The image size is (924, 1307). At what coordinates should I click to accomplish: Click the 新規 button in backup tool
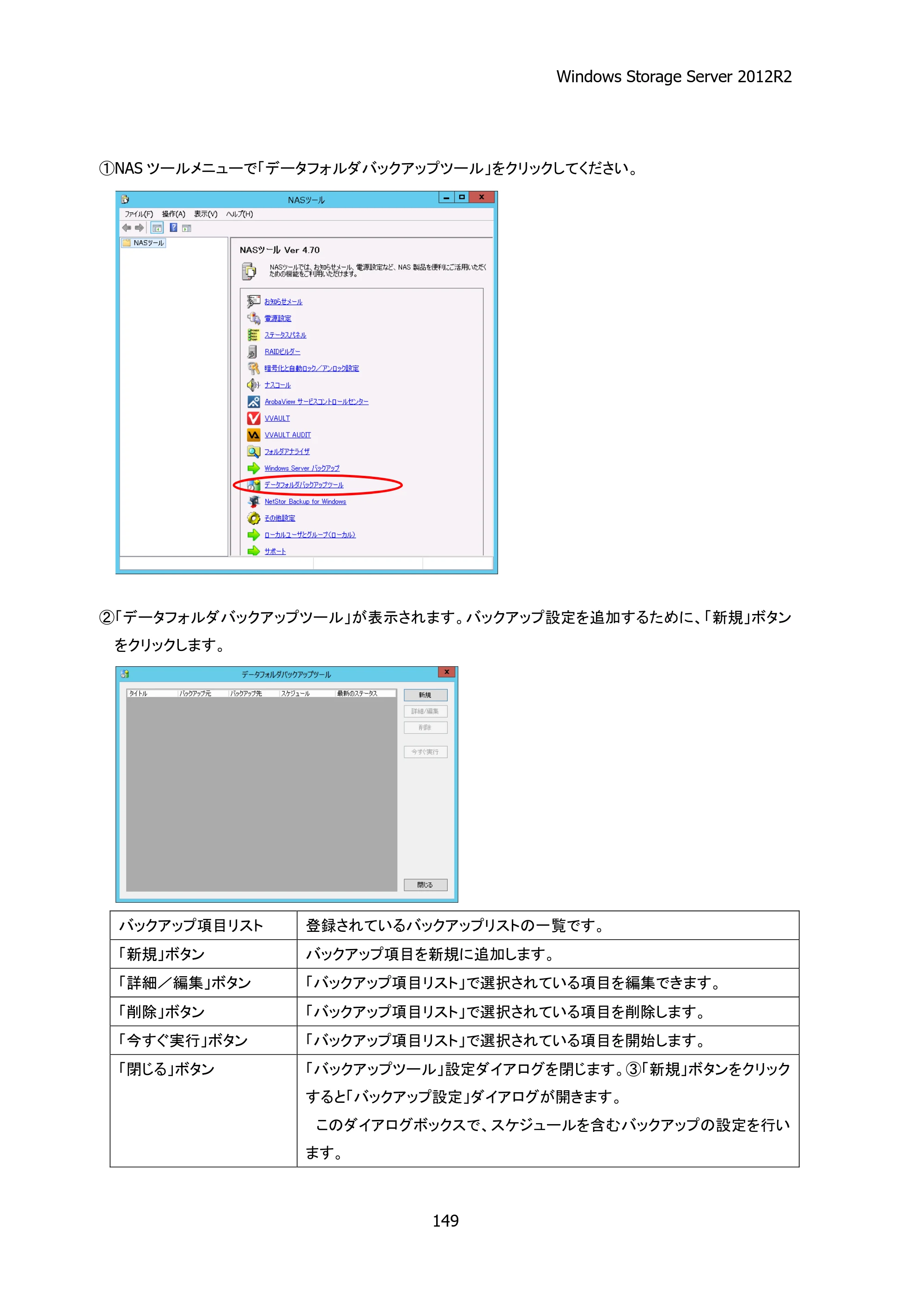(426, 694)
